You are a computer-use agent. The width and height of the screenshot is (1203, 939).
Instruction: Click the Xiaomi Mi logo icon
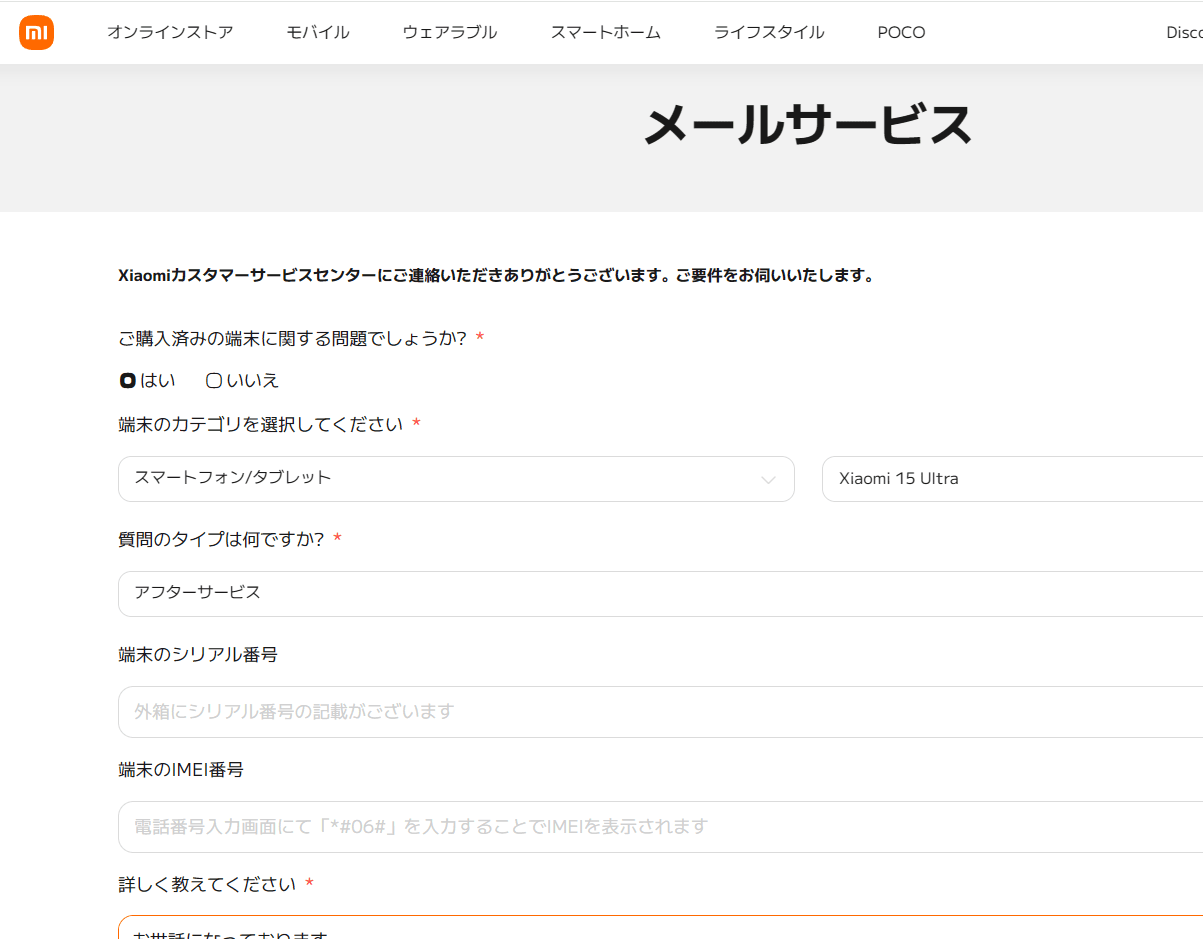[36, 33]
